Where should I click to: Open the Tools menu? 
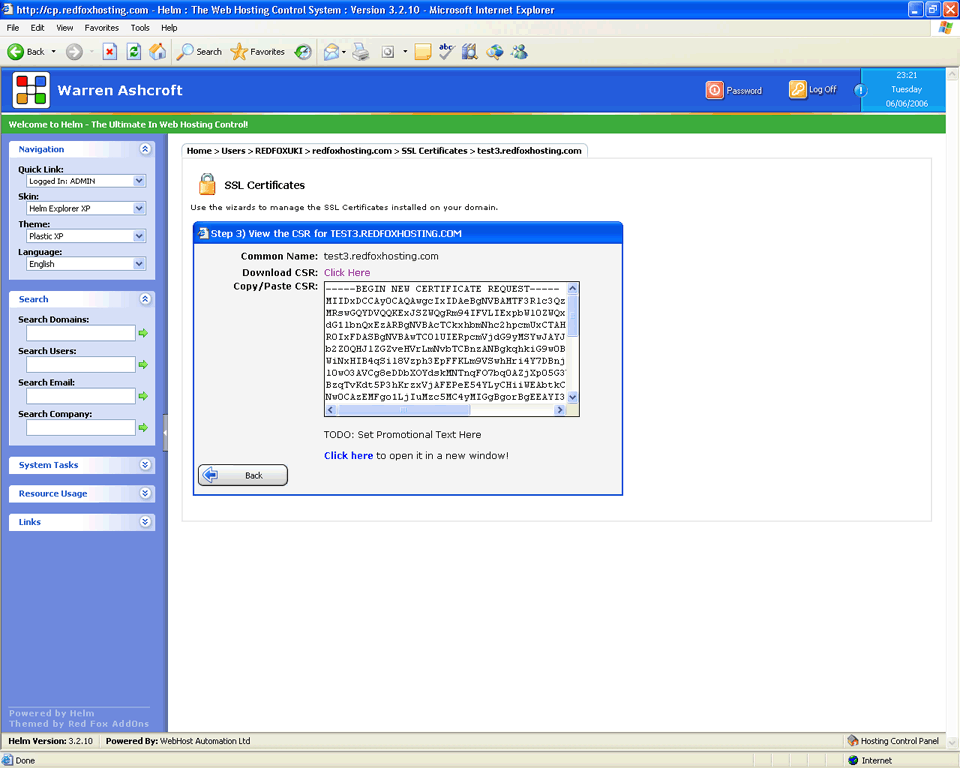point(140,28)
